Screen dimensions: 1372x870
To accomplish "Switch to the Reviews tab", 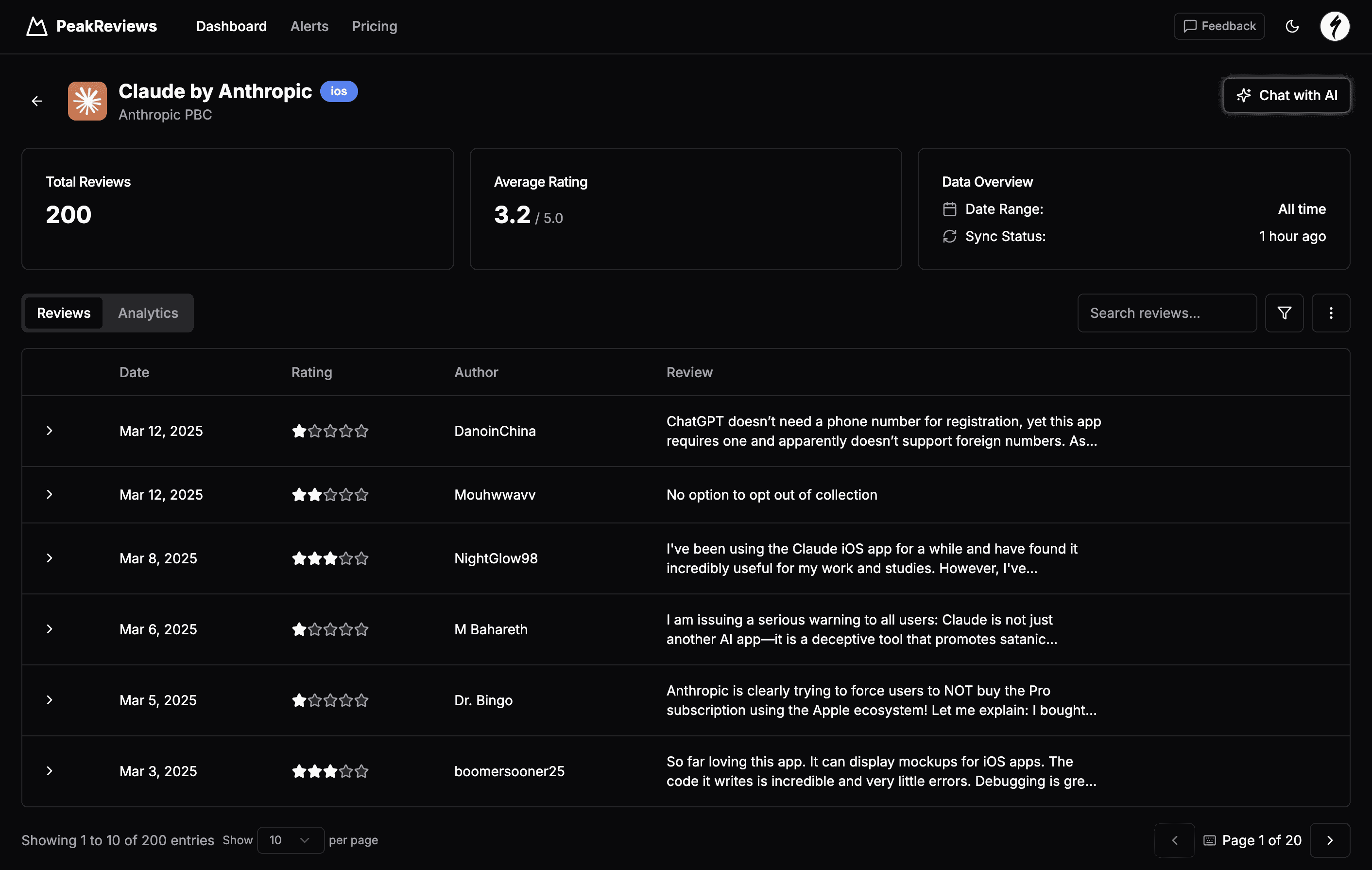I will click(x=64, y=313).
